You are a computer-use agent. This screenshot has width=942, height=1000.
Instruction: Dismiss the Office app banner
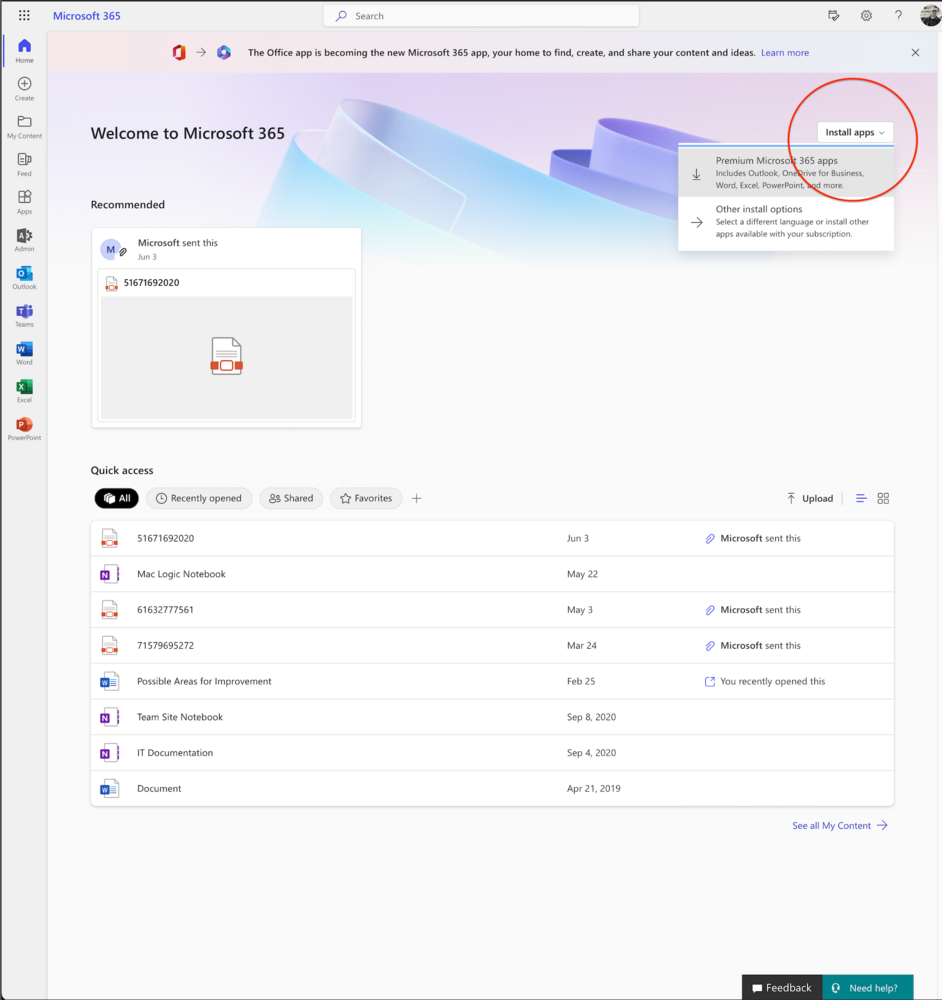(x=915, y=53)
